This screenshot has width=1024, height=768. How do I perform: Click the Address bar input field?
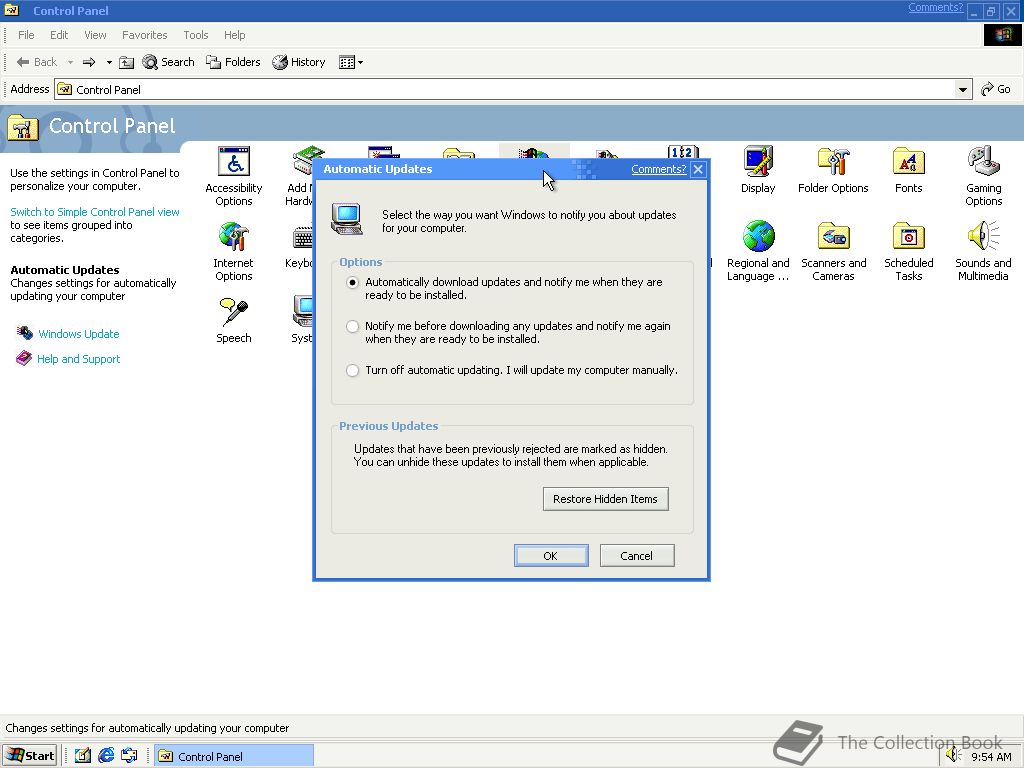click(505, 89)
